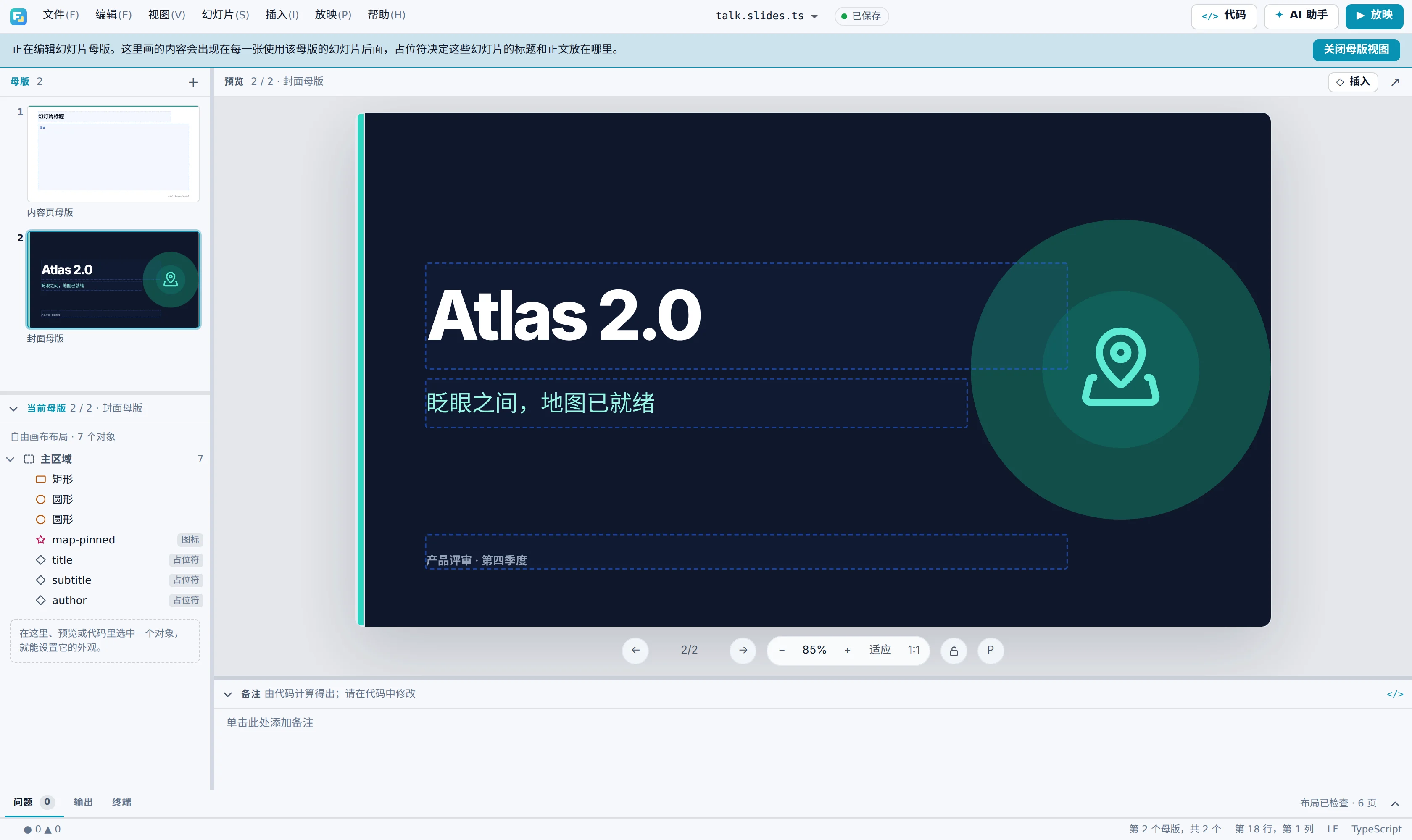Screen dimensions: 1412x840
Task: Select the map-pinned icon object
Action: 105,540
